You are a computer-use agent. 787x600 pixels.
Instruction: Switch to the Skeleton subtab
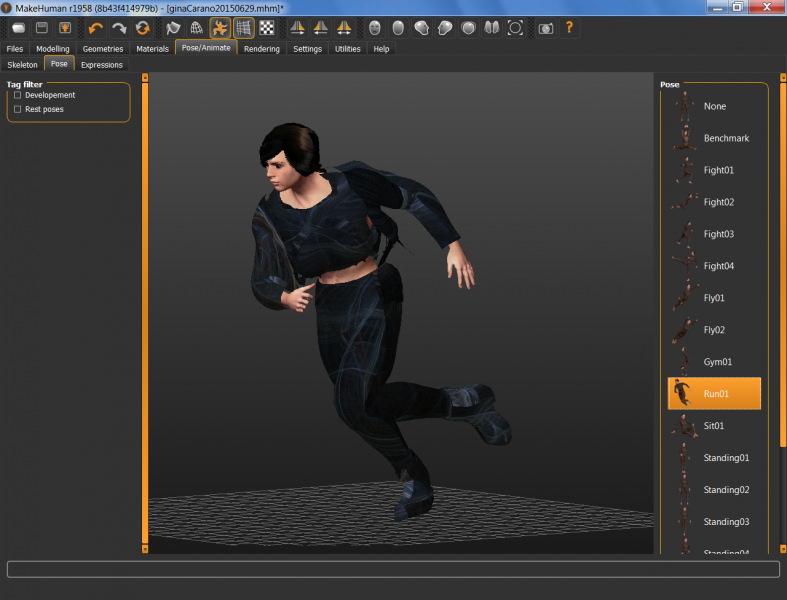[22, 65]
